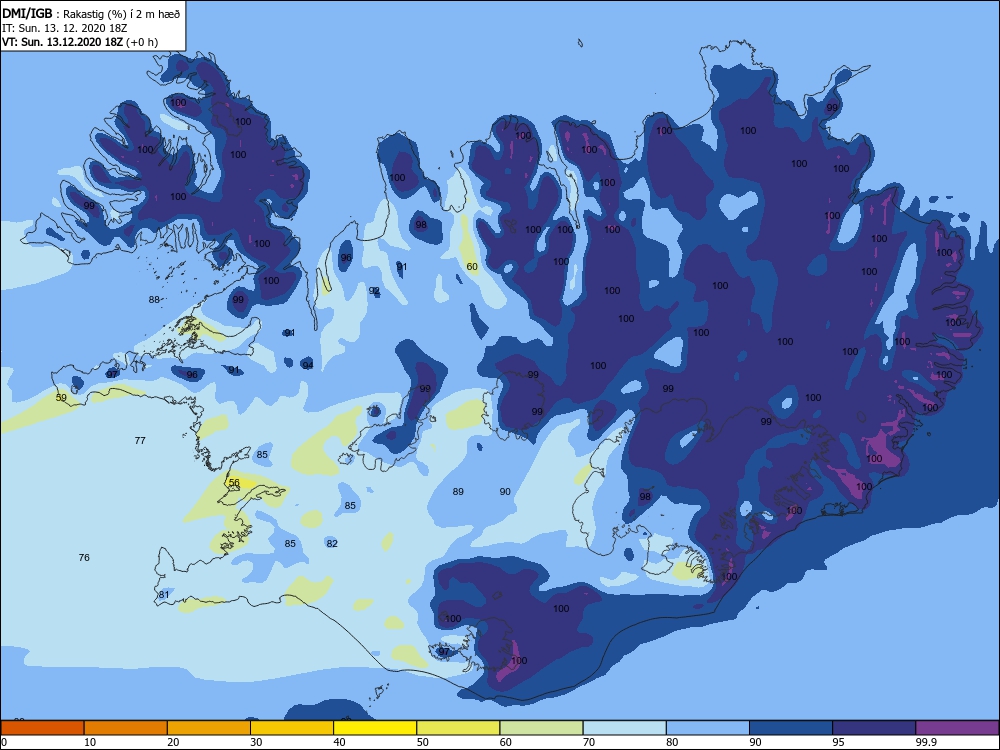Click the 'VT: Sun. 13.12.2020 18Z (+0 h)' line

[80, 42]
